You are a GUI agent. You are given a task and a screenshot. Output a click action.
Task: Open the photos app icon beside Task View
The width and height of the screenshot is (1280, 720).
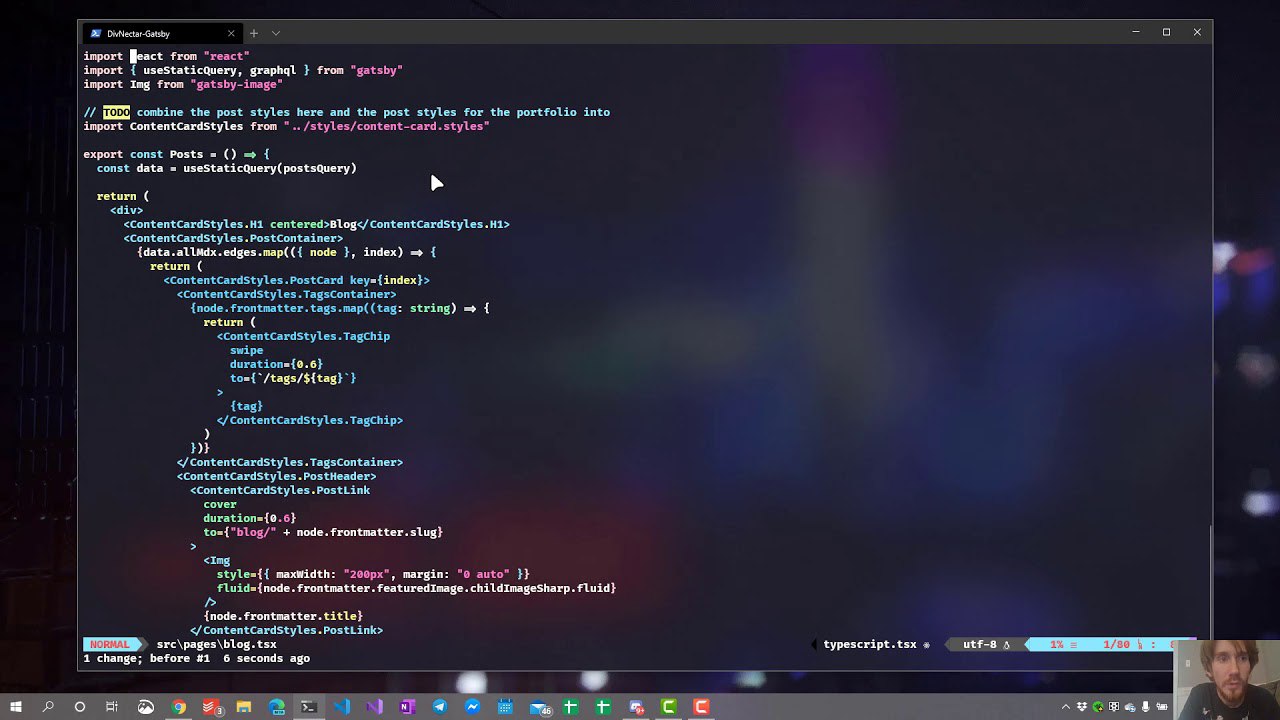146,707
